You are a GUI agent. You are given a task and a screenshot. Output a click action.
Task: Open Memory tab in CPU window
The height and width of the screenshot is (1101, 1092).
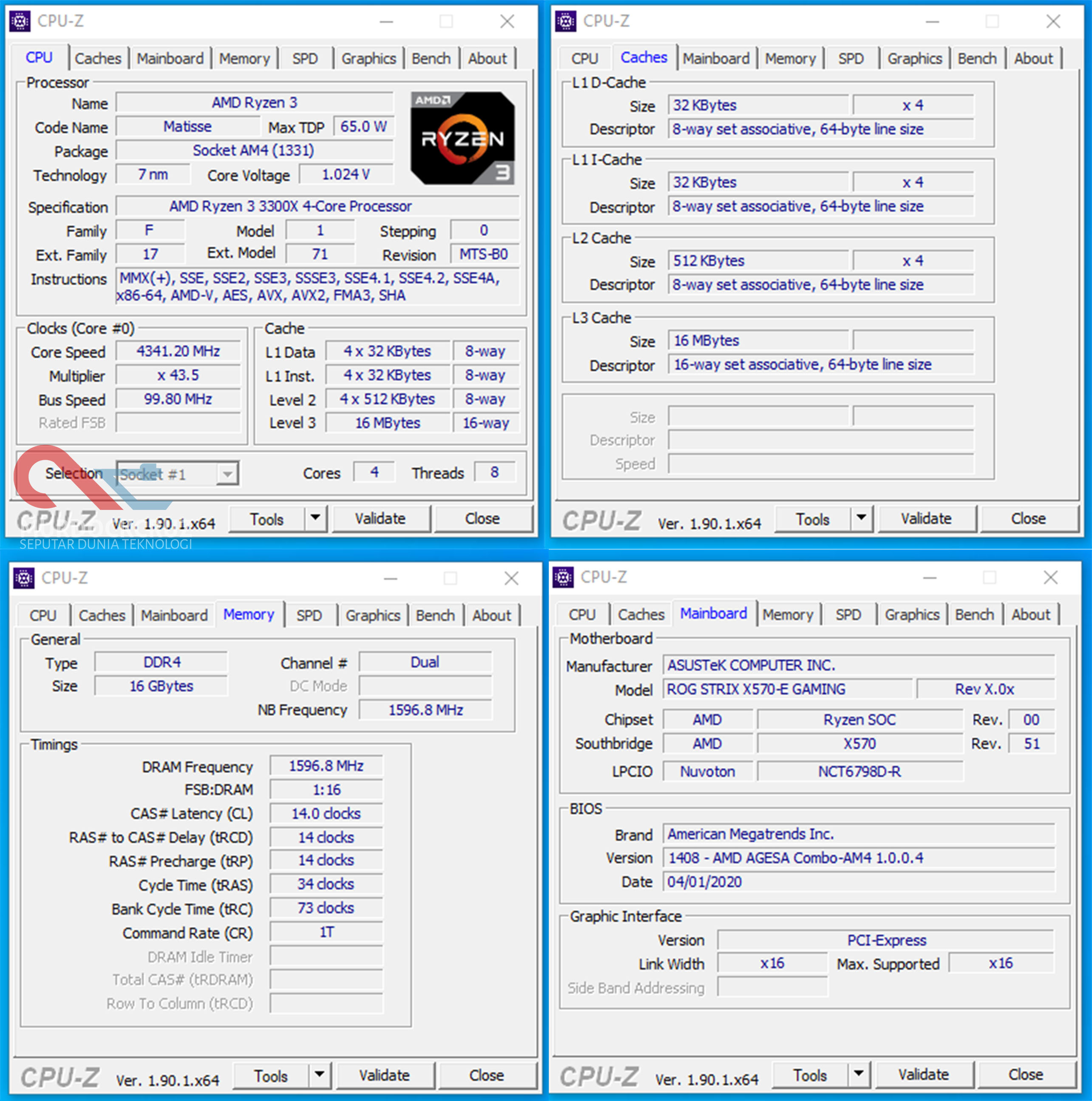(244, 59)
